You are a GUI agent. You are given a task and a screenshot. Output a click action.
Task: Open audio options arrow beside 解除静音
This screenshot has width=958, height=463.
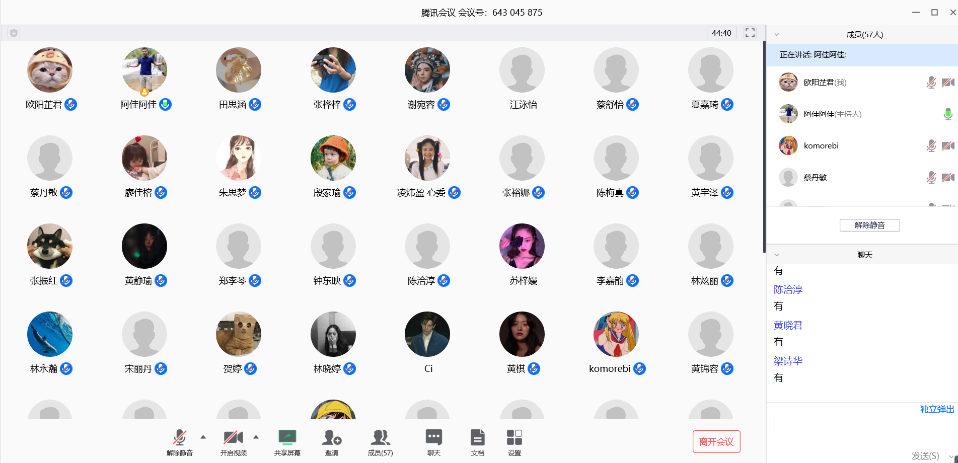[x=203, y=437]
